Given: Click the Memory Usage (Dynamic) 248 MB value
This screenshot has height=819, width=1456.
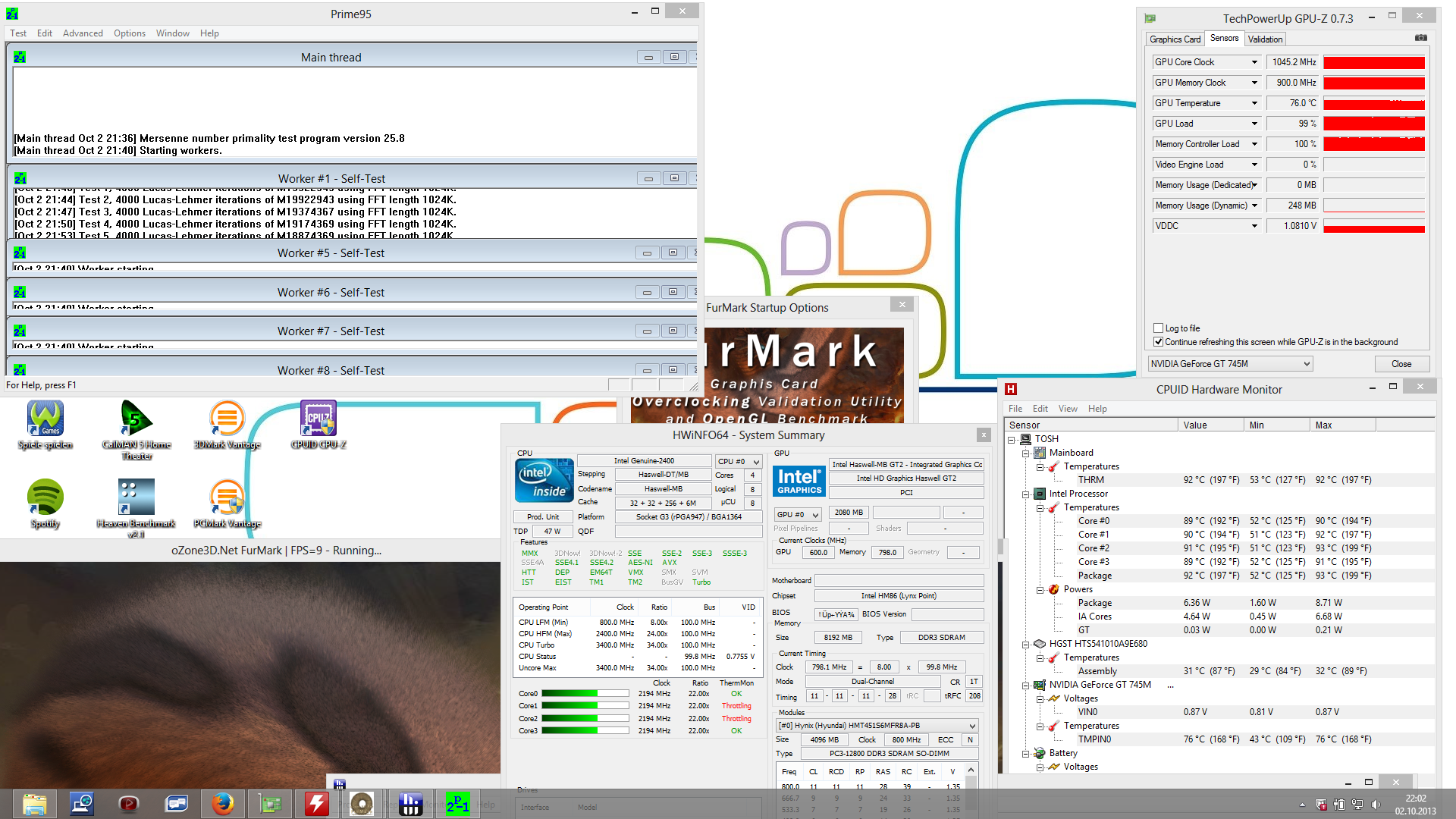Looking at the screenshot, I should click(1293, 206).
